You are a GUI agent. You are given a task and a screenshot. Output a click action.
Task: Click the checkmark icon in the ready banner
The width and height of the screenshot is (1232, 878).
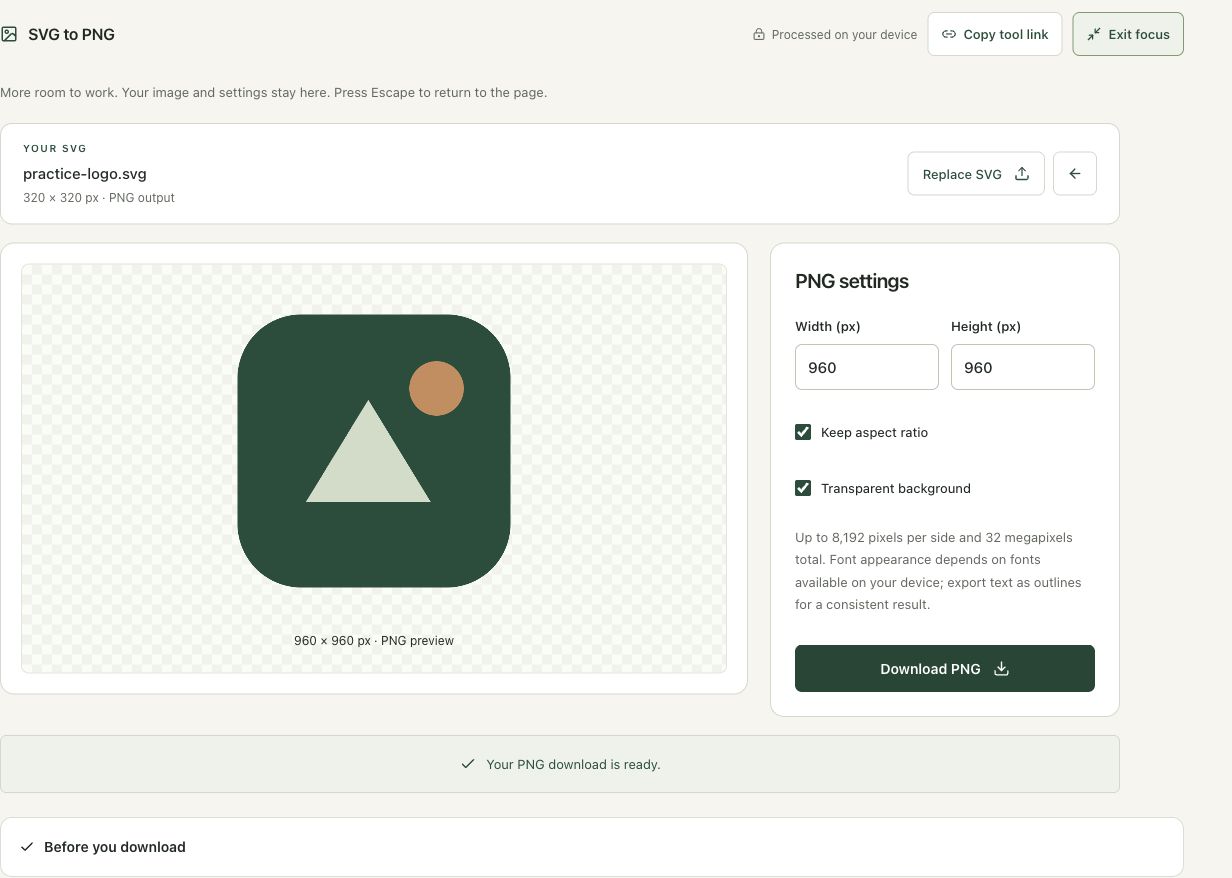point(468,764)
